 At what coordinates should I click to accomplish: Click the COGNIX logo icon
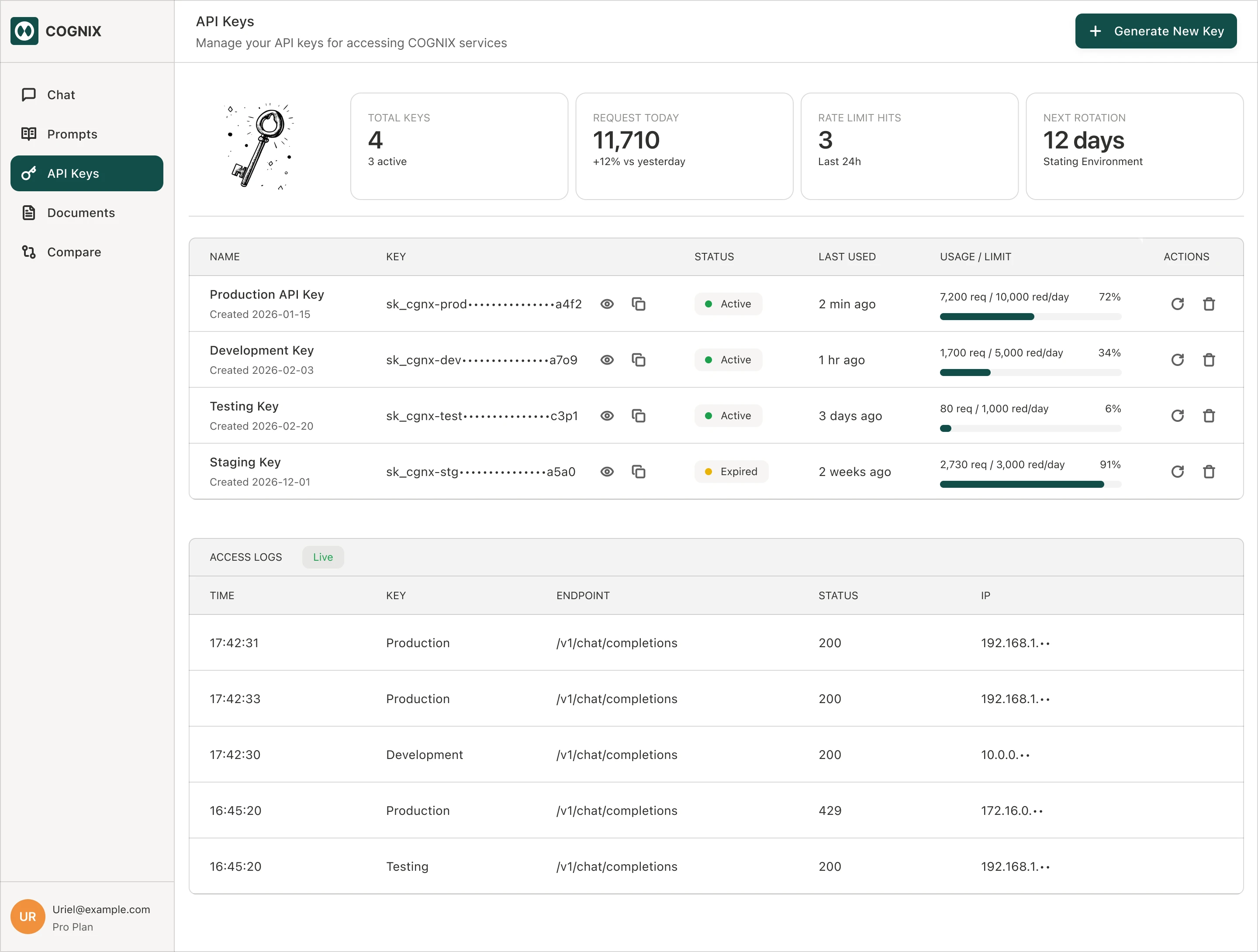pyautogui.click(x=24, y=31)
